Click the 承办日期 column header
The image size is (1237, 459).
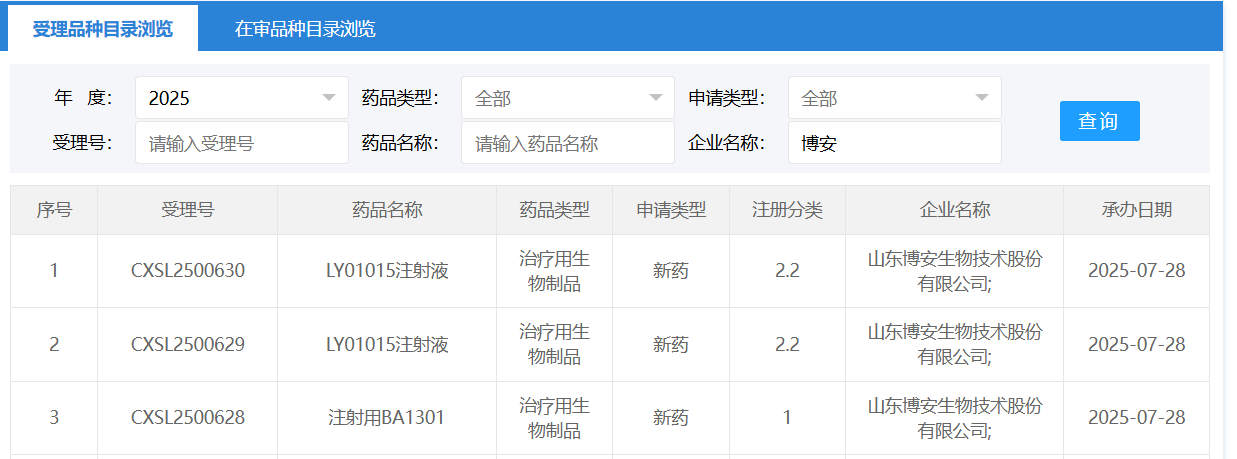(1137, 210)
